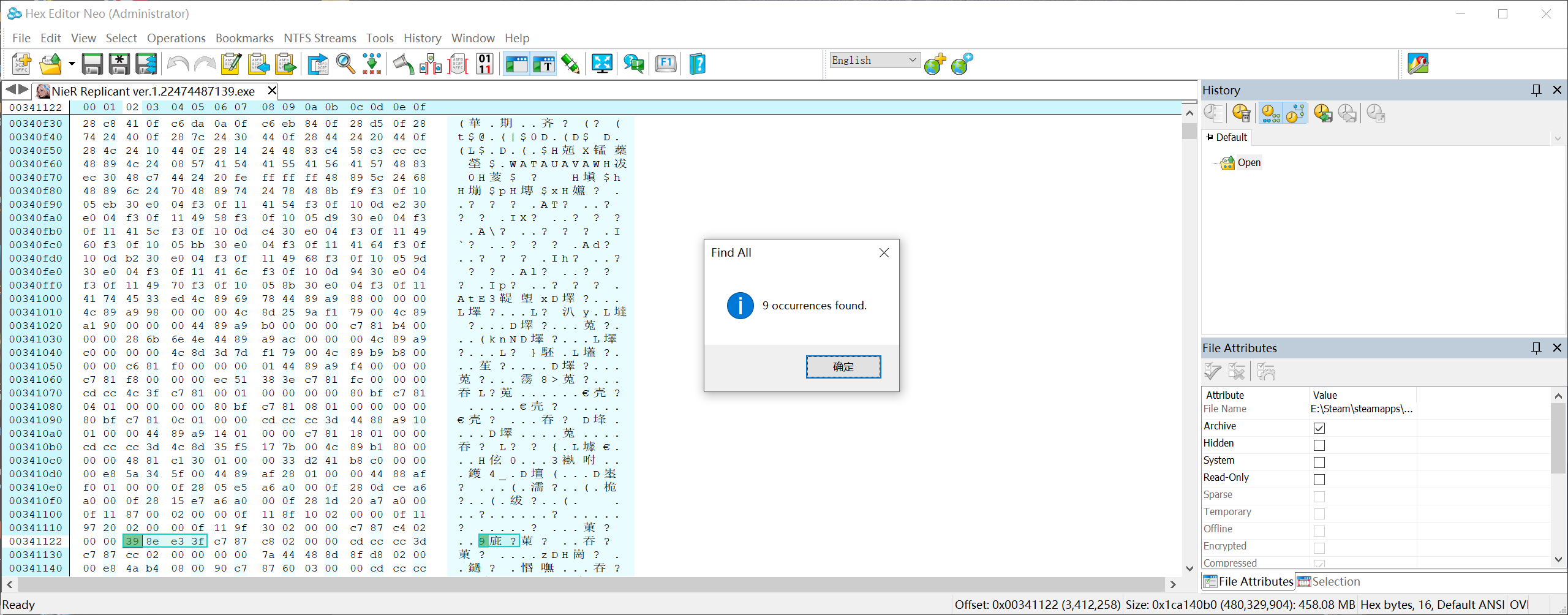
Task: Check the Read-Only attribute checkbox
Action: (1319, 479)
